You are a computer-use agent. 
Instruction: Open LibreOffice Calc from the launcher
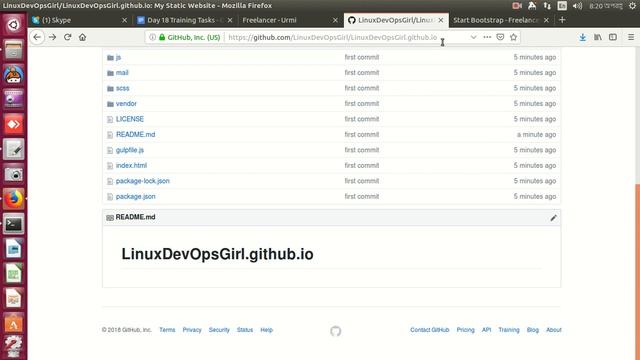tap(13, 274)
